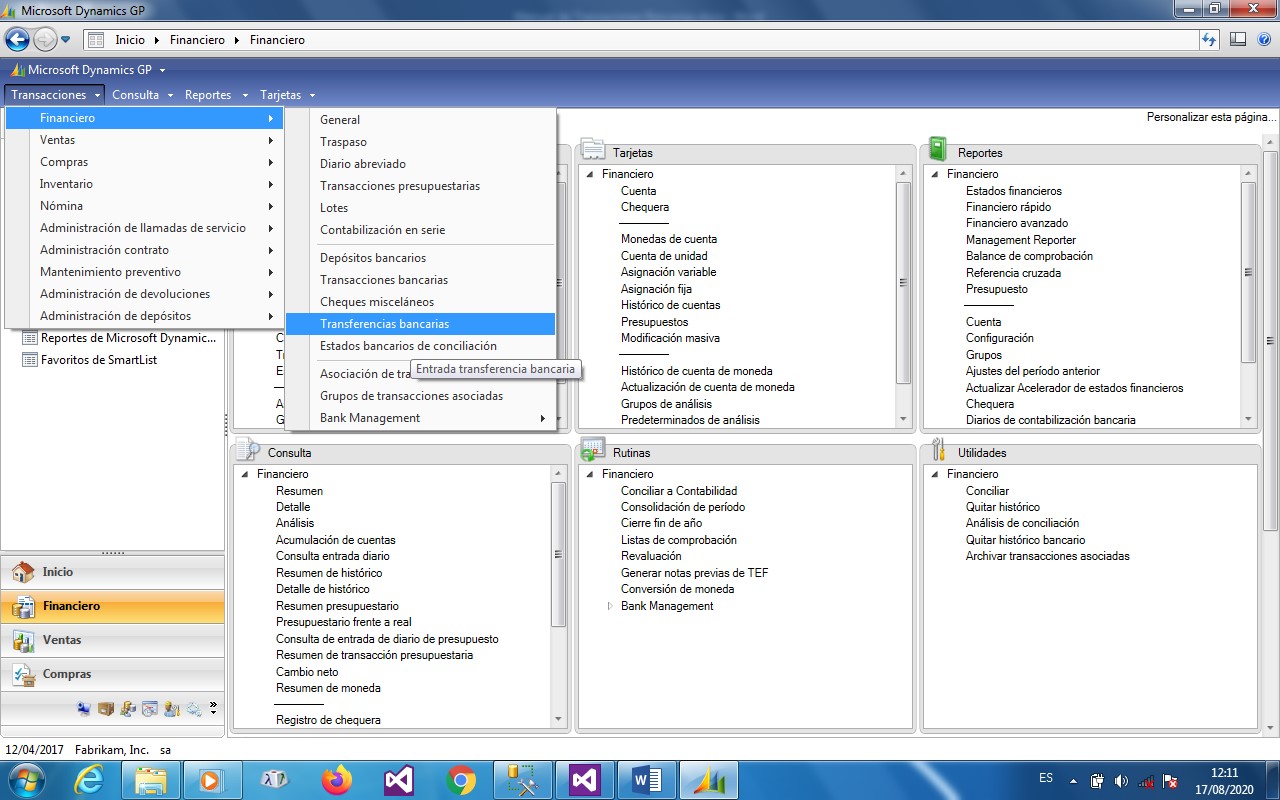The height and width of the screenshot is (800, 1280).
Task: Click the calendar clock navigation icon
Action: click(150, 709)
